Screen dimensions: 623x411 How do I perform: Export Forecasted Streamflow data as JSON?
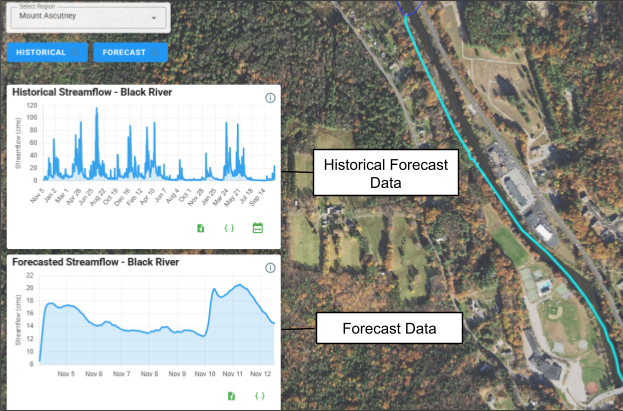point(260,396)
